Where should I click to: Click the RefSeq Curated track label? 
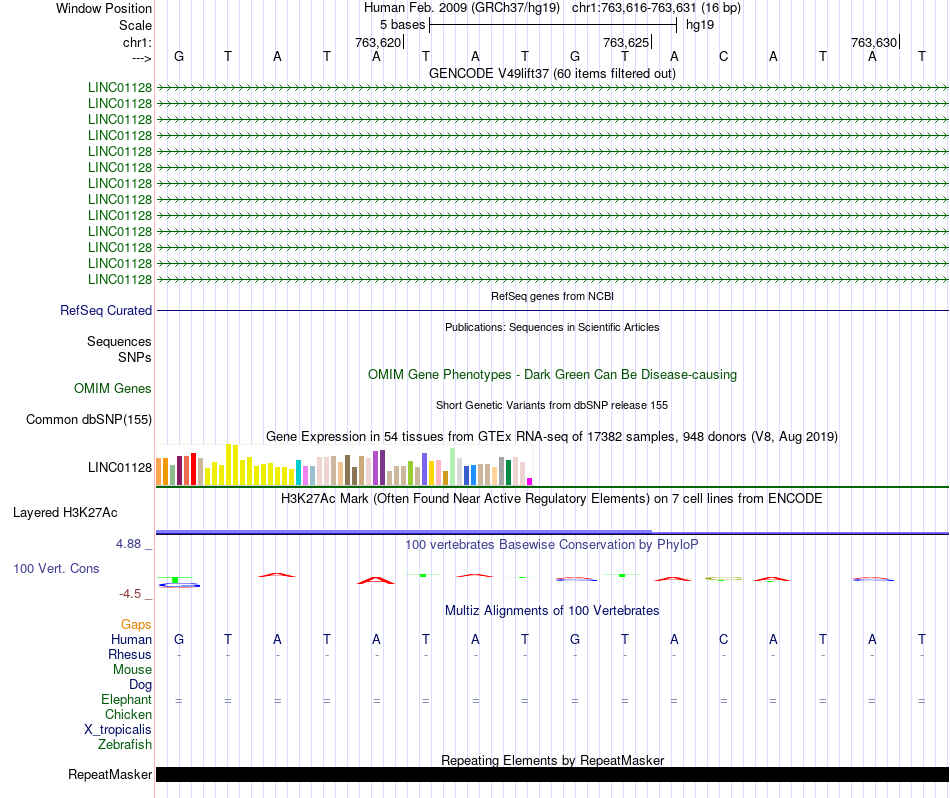[x=106, y=310]
